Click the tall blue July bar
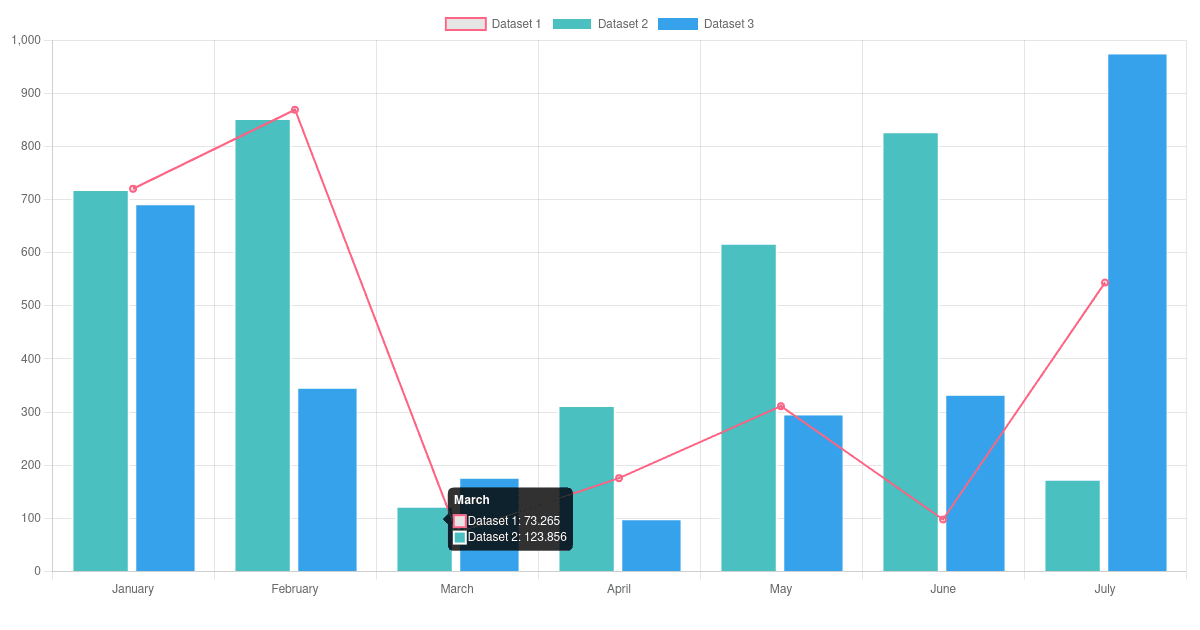This screenshot has width=1200, height=630. 1137,312
